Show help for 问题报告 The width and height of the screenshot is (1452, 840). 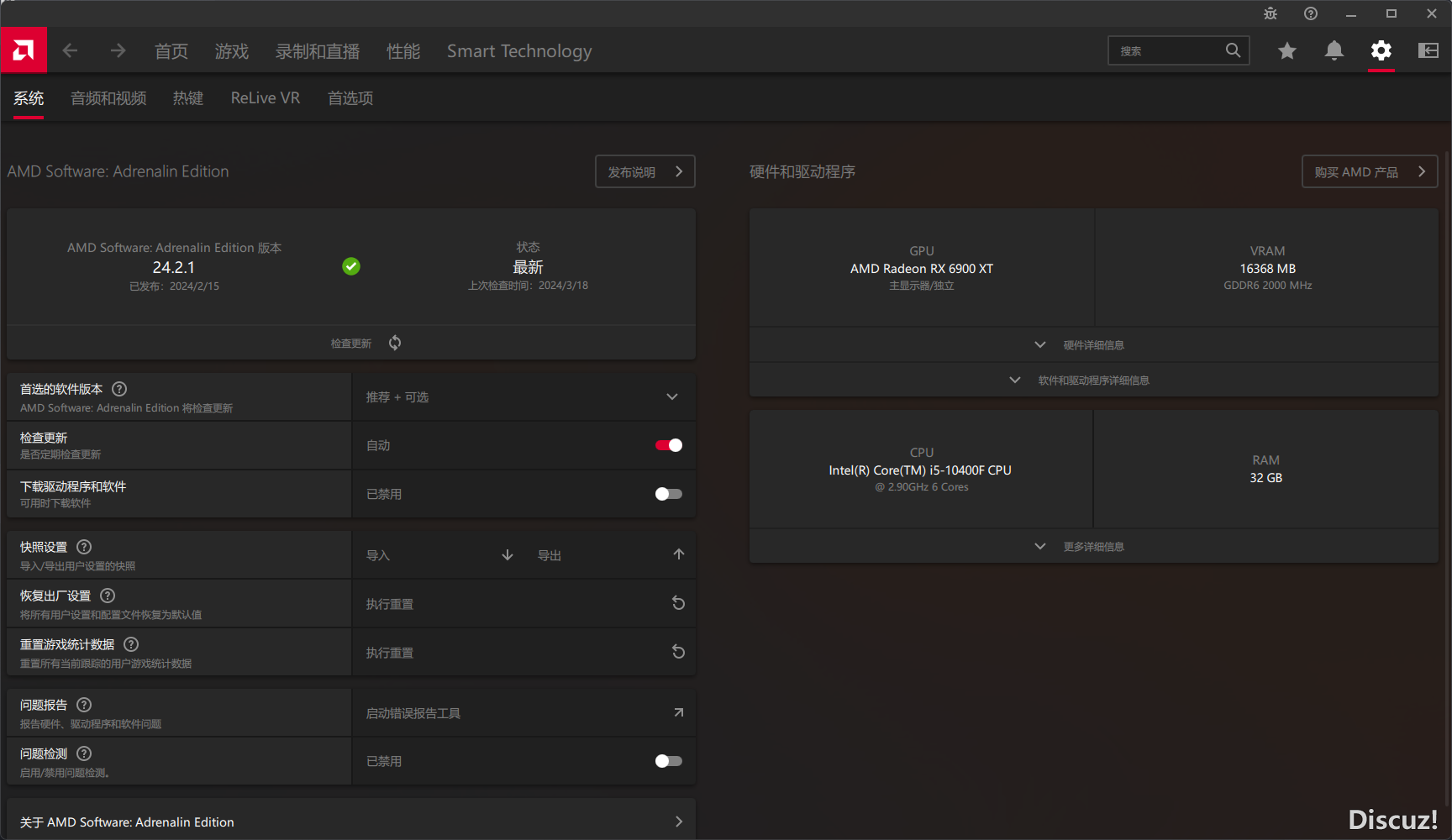[84, 705]
